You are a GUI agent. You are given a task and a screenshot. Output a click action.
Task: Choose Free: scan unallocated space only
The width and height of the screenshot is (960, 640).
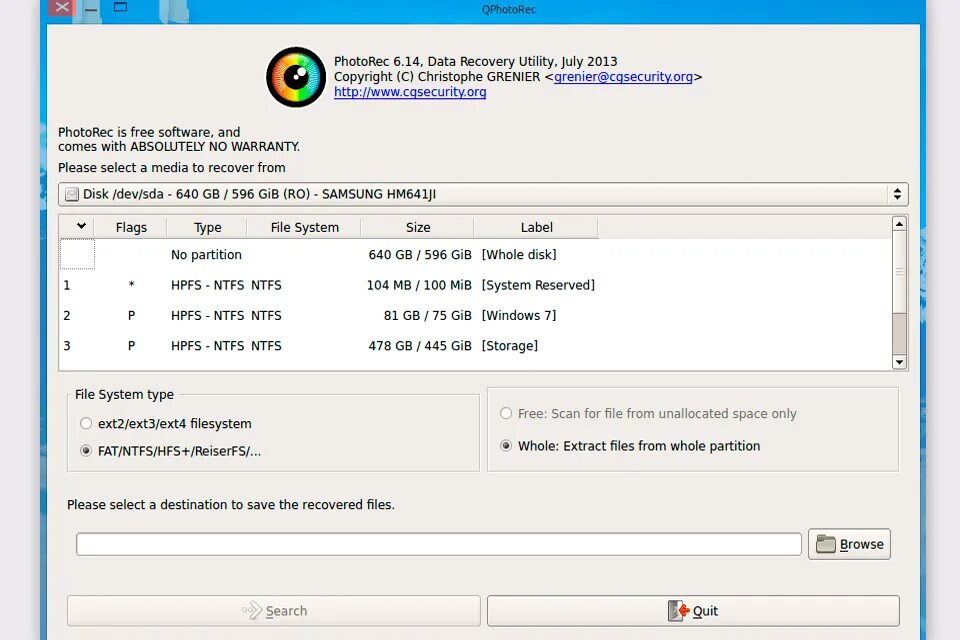click(506, 413)
